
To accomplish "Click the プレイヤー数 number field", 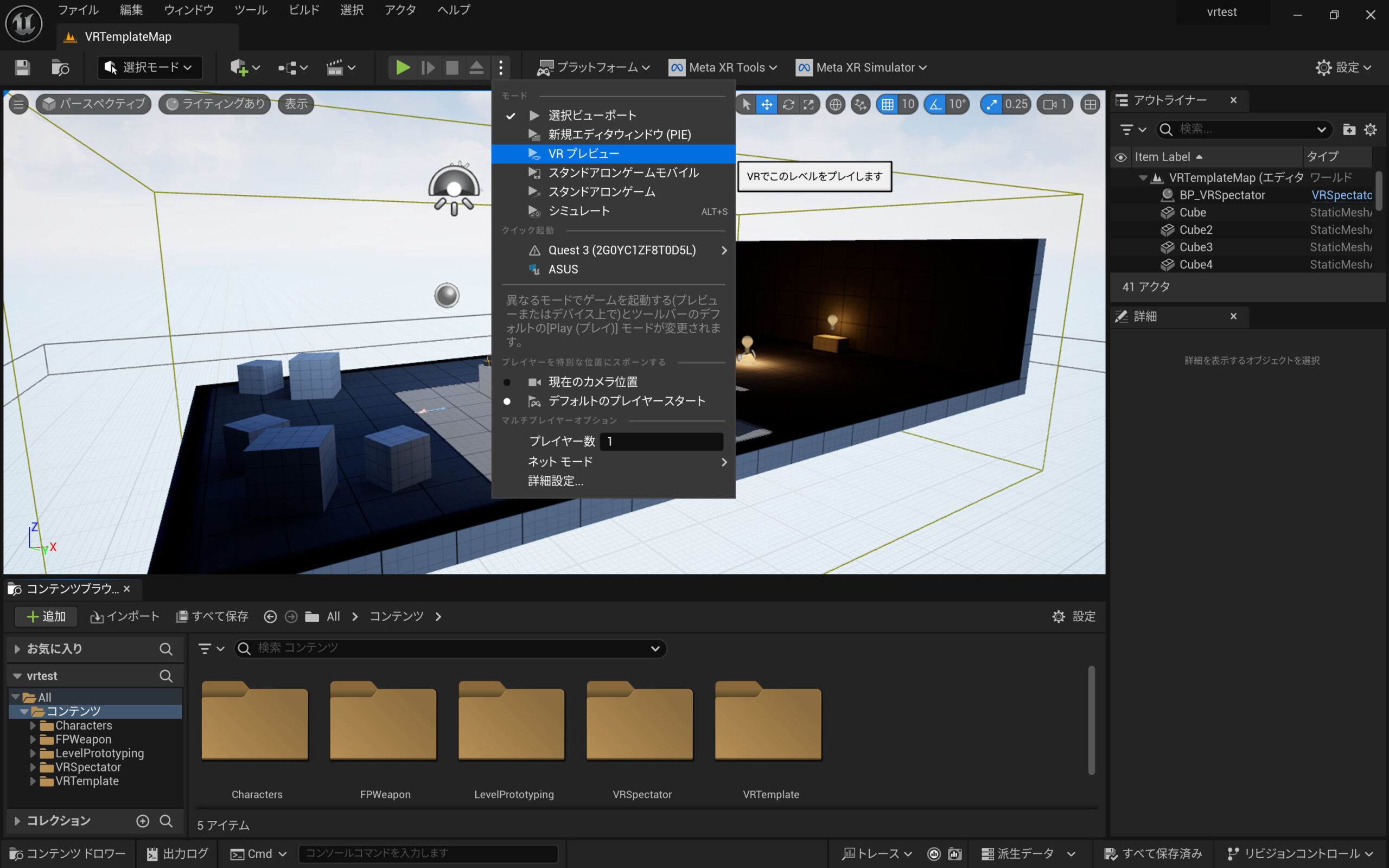I will (x=661, y=442).
